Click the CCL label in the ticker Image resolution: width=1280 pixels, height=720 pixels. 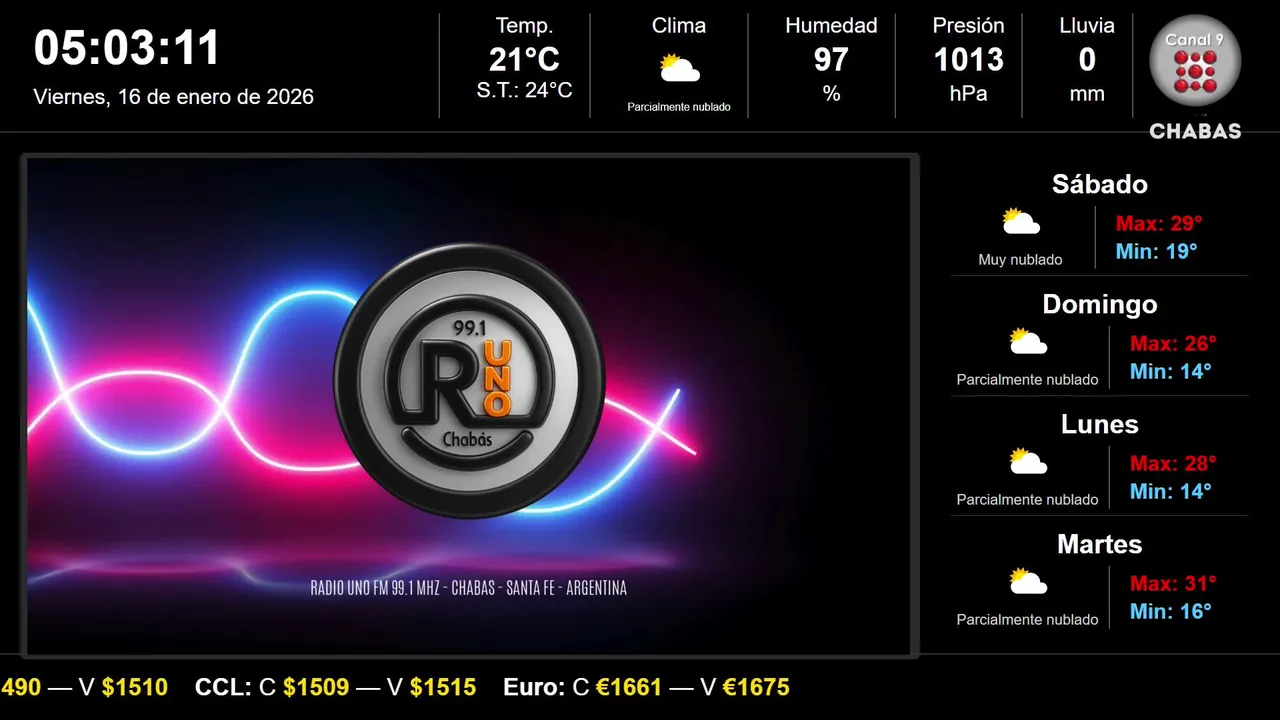(224, 687)
